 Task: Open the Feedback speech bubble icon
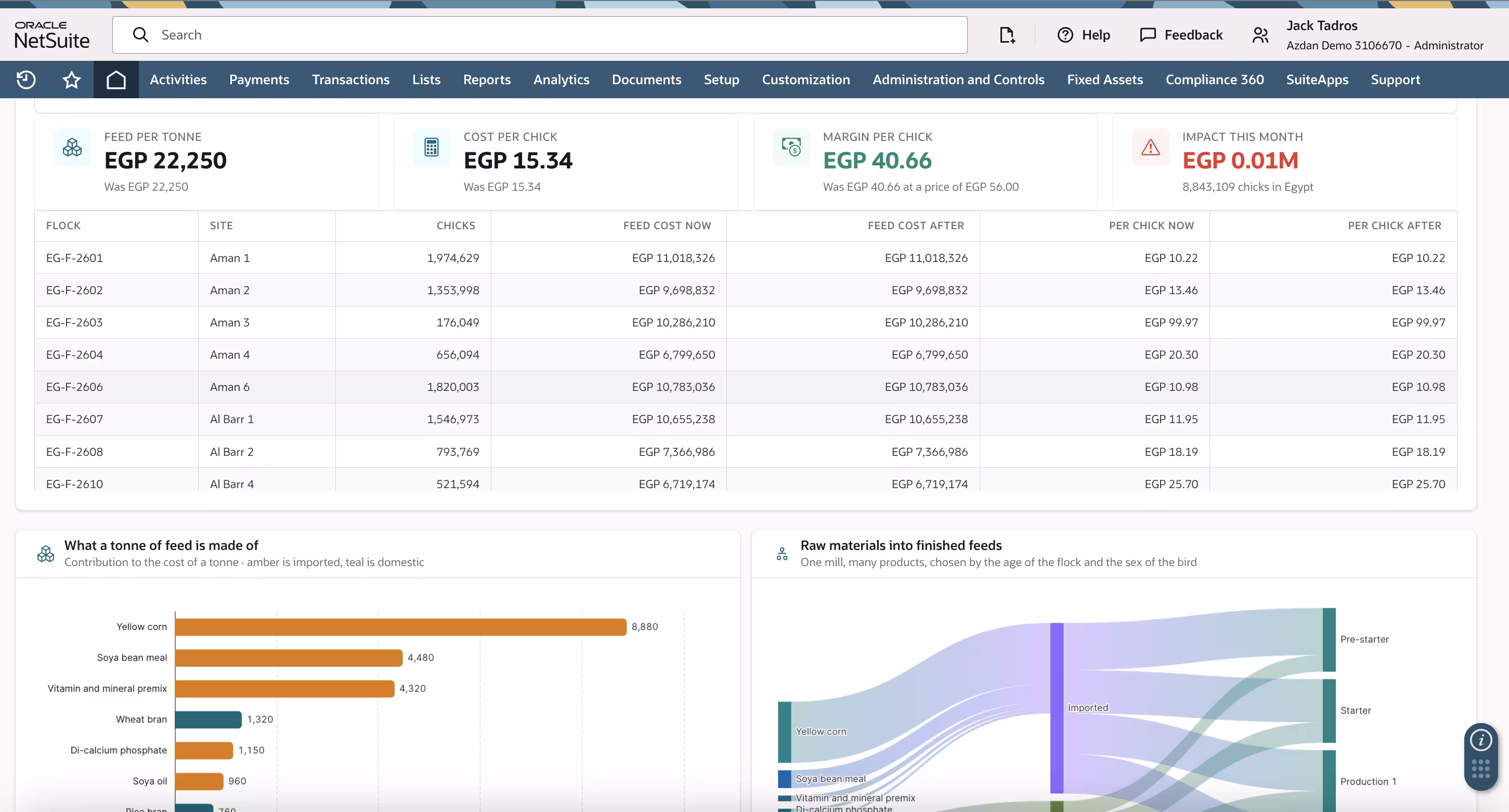click(1148, 35)
